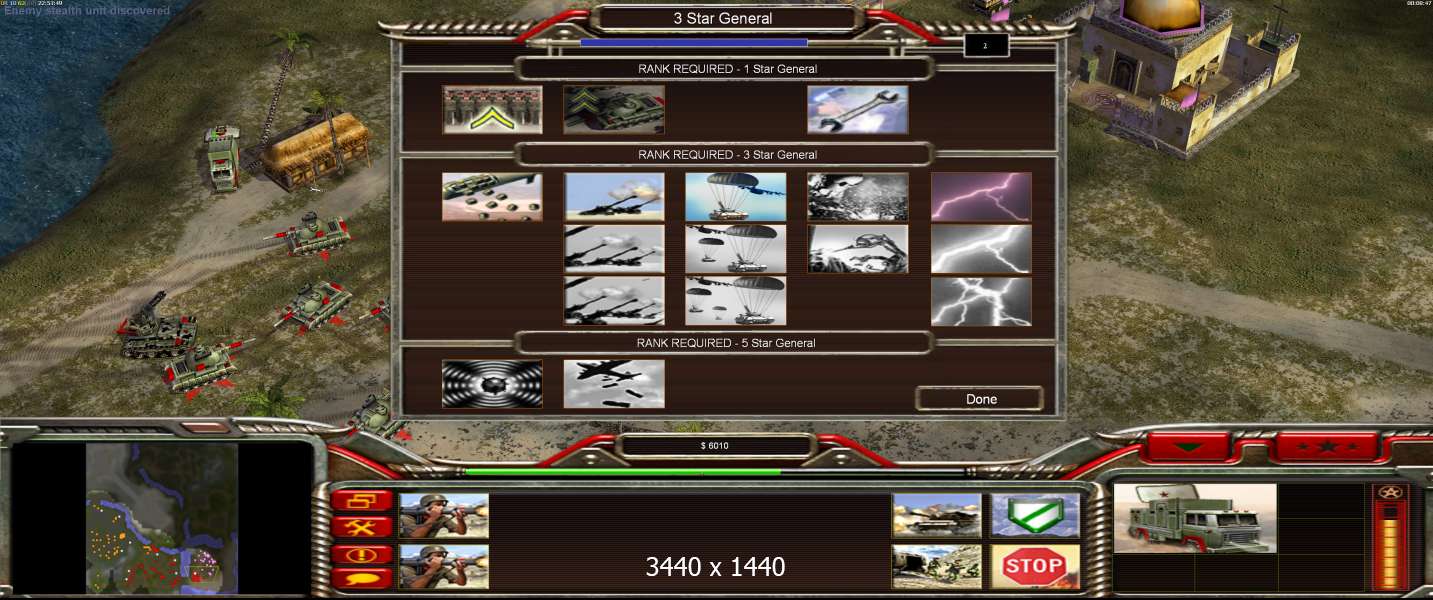Open Generals Powers via the stars button

1327,447
